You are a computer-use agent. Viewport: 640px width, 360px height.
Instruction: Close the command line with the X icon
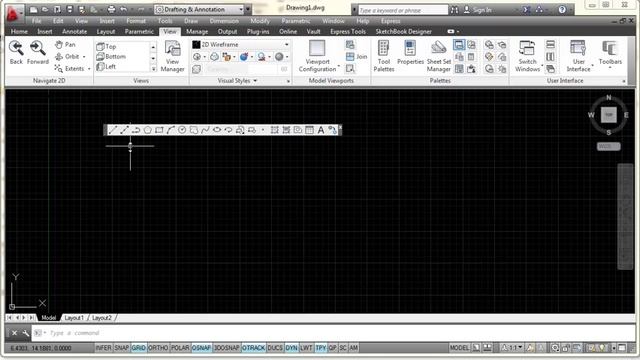[14, 333]
